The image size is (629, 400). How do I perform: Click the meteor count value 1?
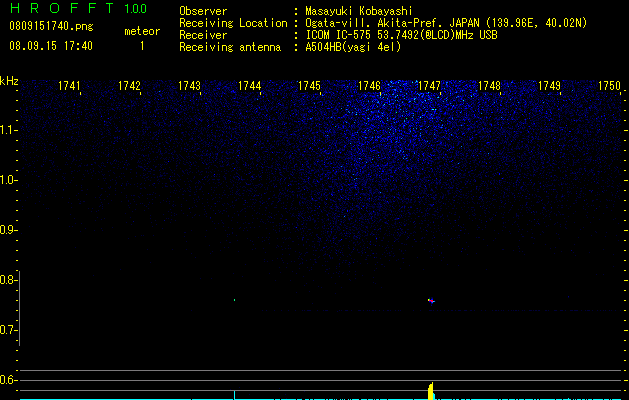[x=142, y=46]
